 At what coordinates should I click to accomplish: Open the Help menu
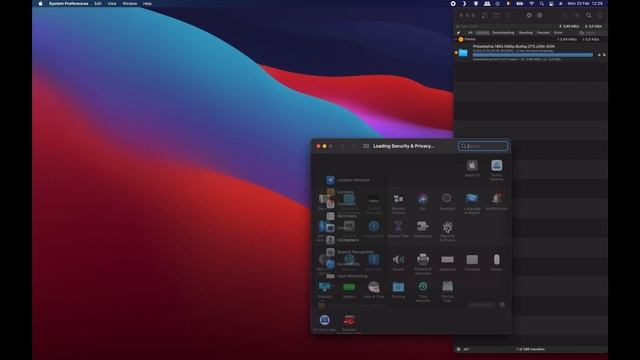click(147, 4)
